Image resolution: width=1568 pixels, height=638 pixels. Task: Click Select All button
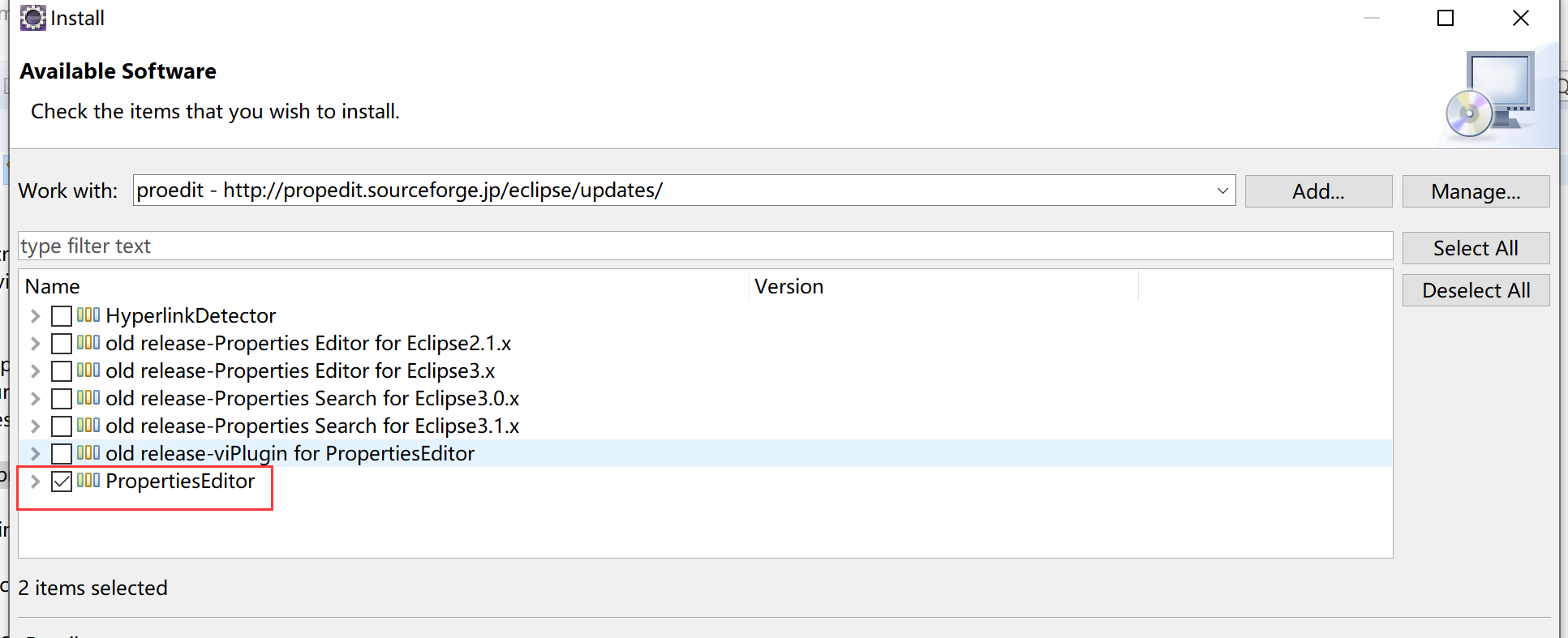(1476, 248)
